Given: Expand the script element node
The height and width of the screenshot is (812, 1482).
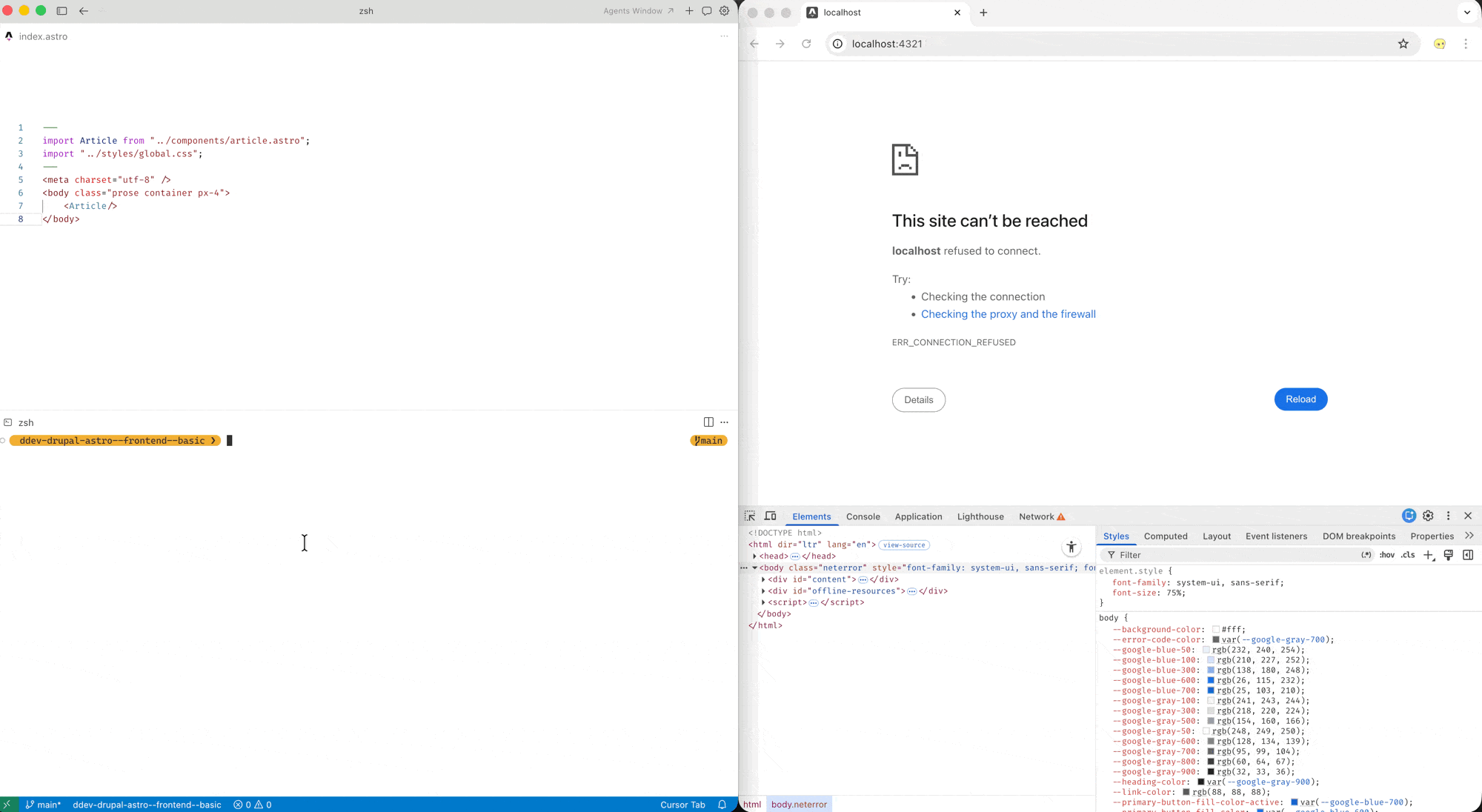Looking at the screenshot, I should pos(764,602).
